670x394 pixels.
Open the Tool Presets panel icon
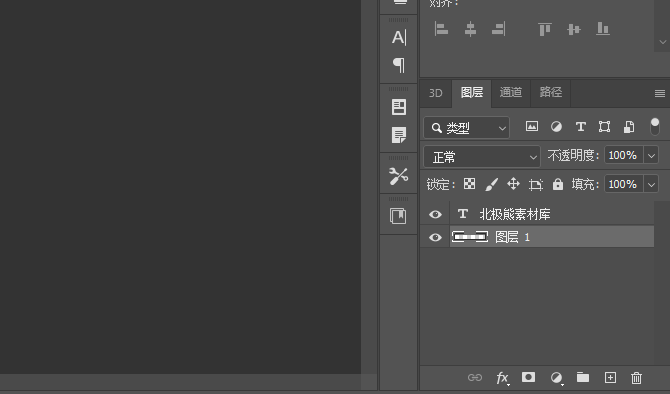click(x=399, y=176)
